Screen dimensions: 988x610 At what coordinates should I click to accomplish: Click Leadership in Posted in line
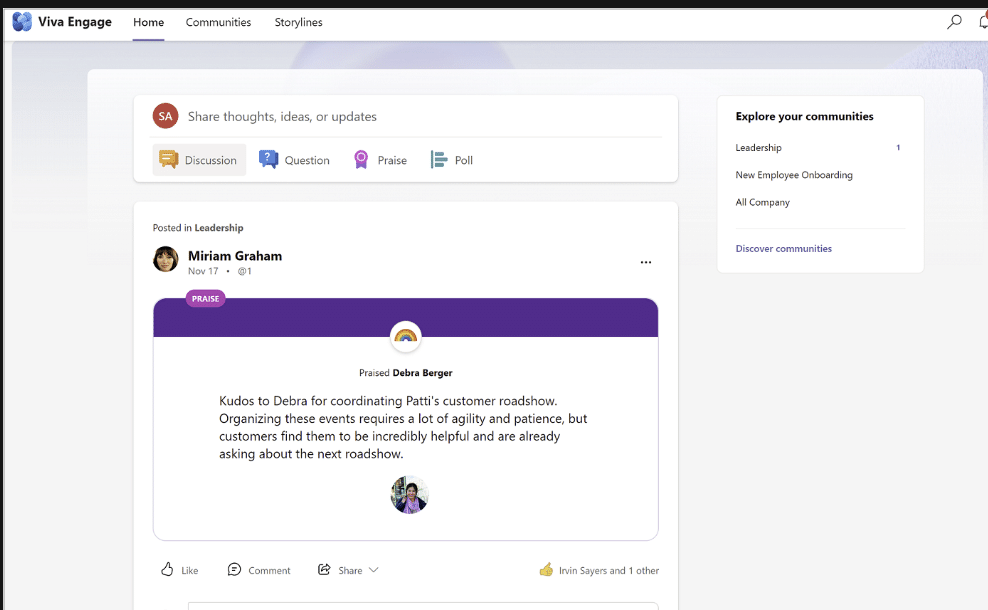[x=219, y=227]
